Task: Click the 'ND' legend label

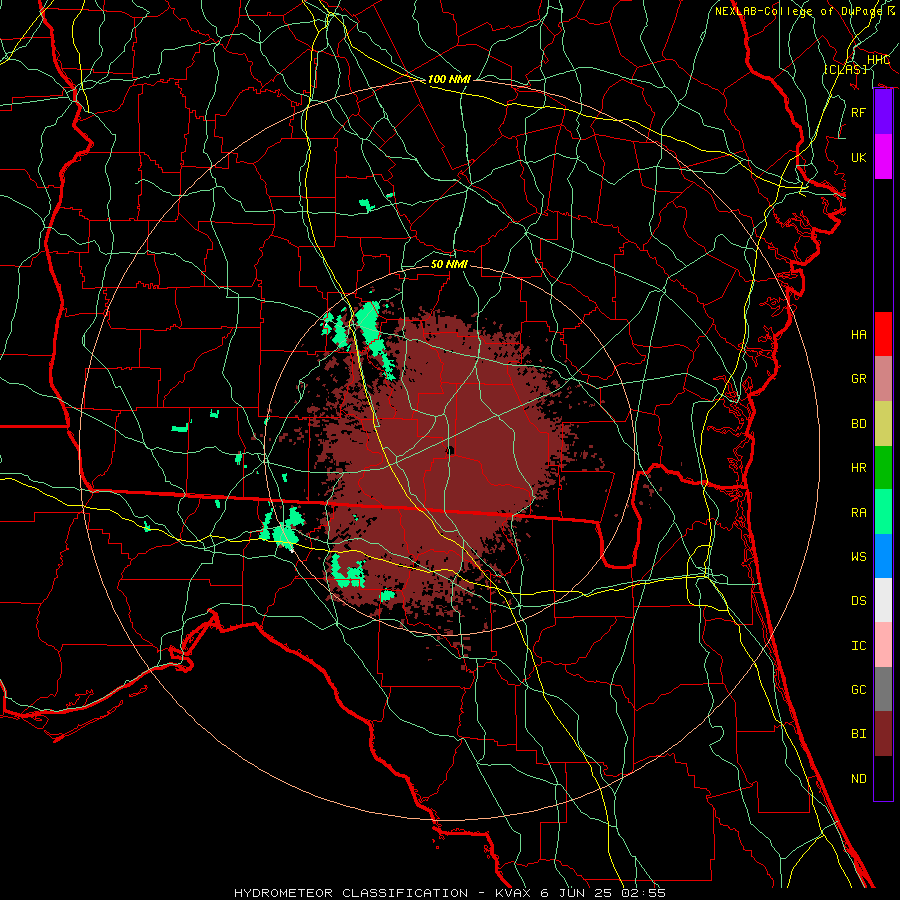Action: pyautogui.click(x=858, y=779)
